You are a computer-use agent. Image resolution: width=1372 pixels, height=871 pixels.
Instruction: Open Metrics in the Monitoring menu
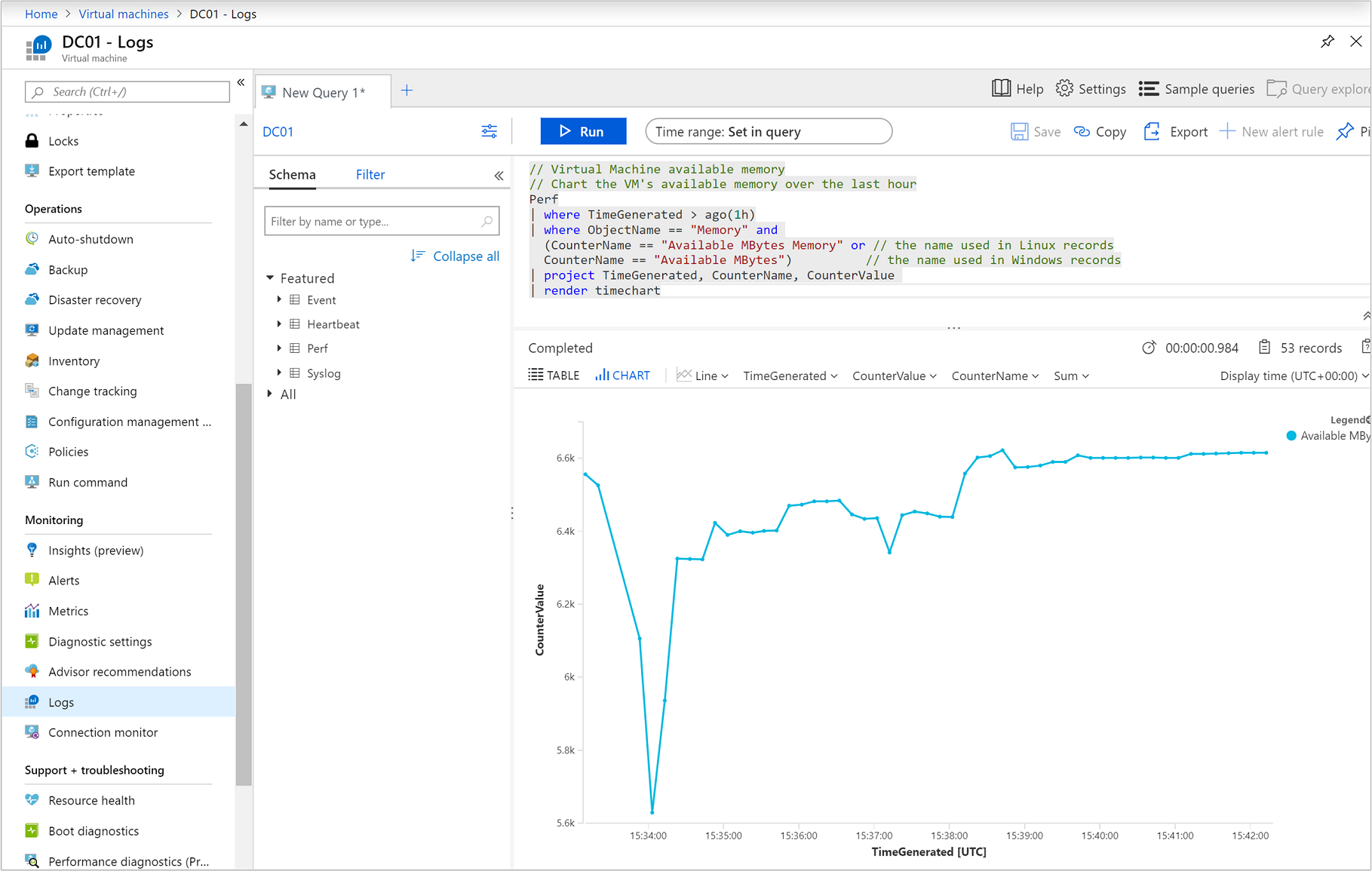[68, 611]
